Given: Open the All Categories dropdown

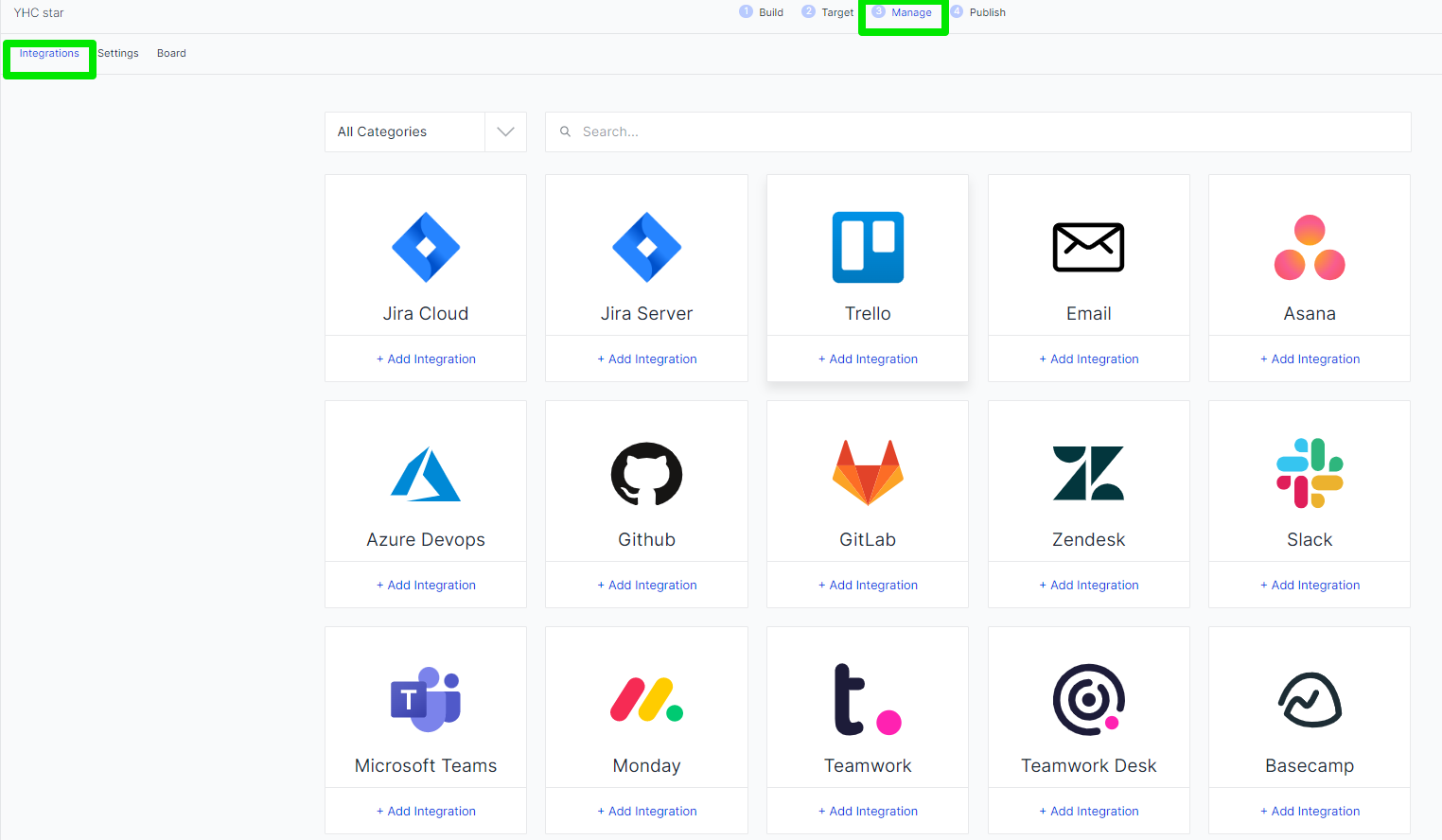Looking at the screenshot, I should tap(426, 131).
